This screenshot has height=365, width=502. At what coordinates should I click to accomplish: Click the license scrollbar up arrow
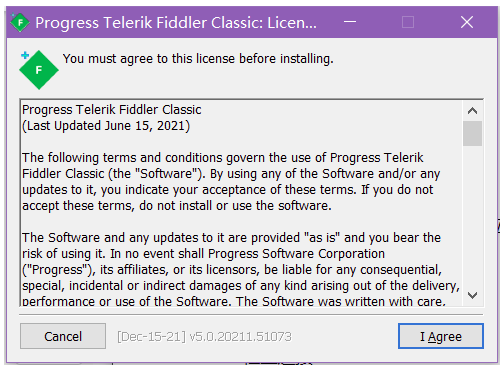[x=472, y=110]
